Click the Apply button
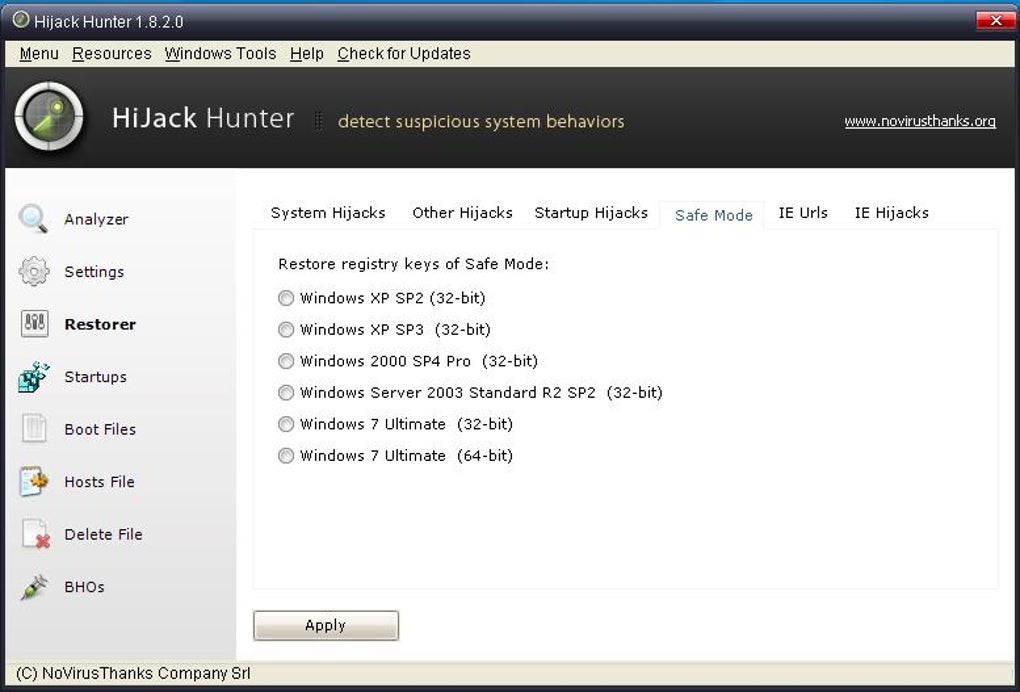Viewport: 1020px width, 692px height. coord(326,625)
